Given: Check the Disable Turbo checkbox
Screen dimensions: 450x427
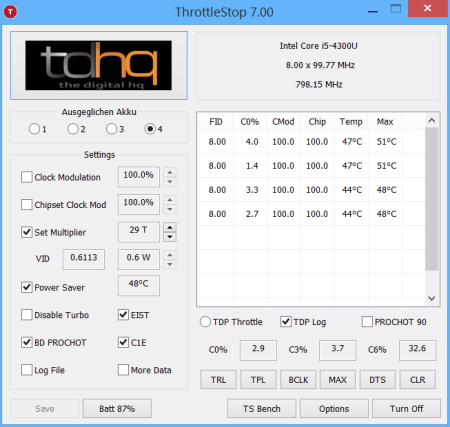Looking at the screenshot, I should (27, 315).
